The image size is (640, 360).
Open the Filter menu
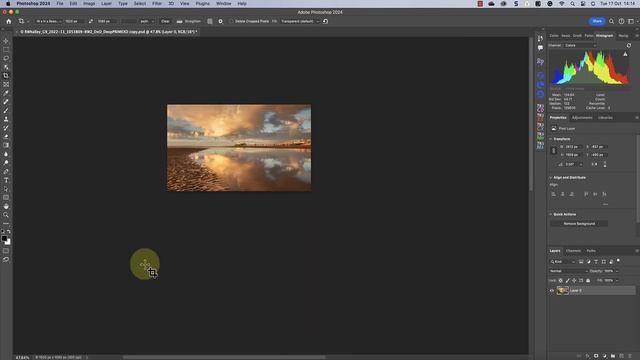157,4
